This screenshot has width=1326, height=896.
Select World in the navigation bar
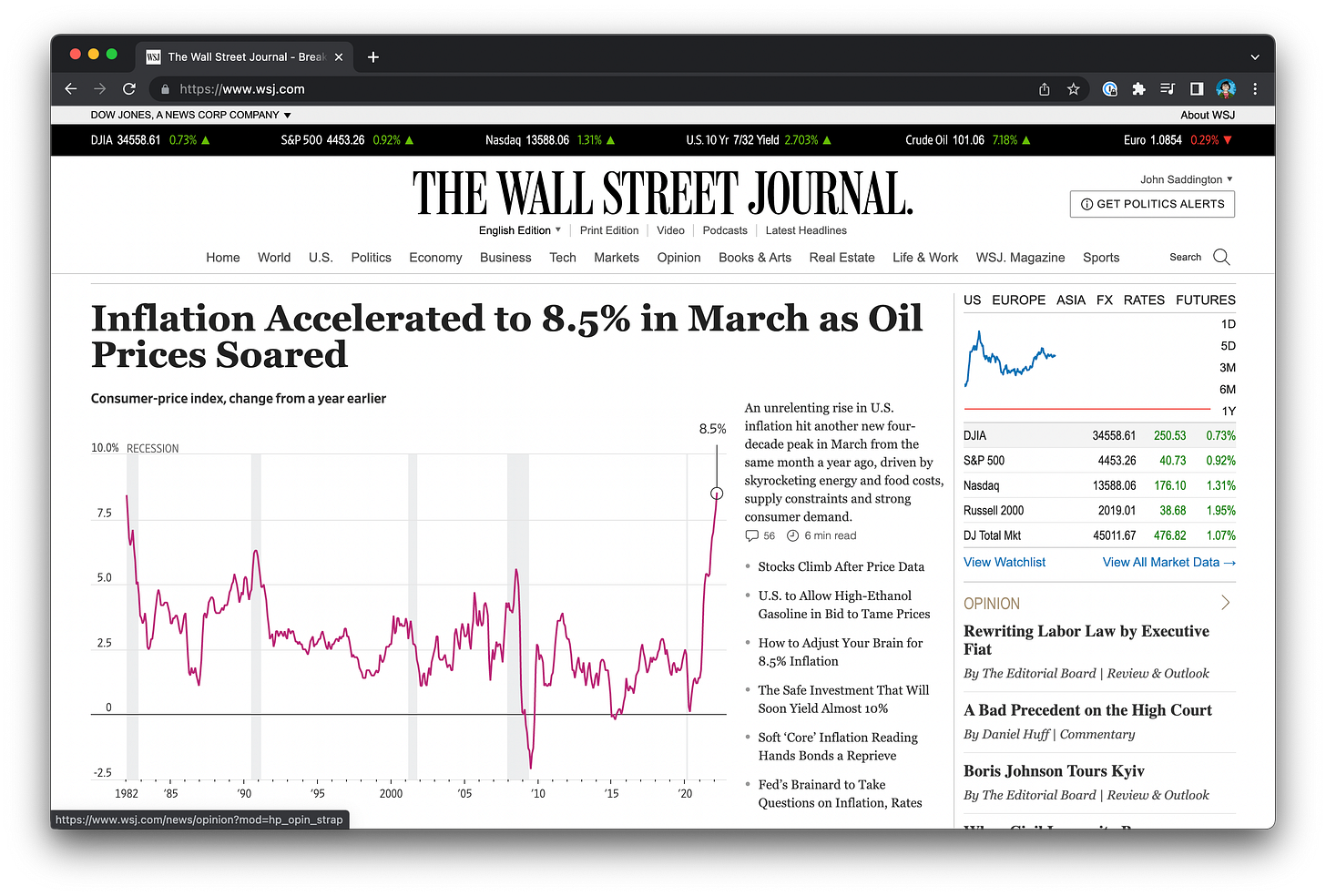coord(274,258)
